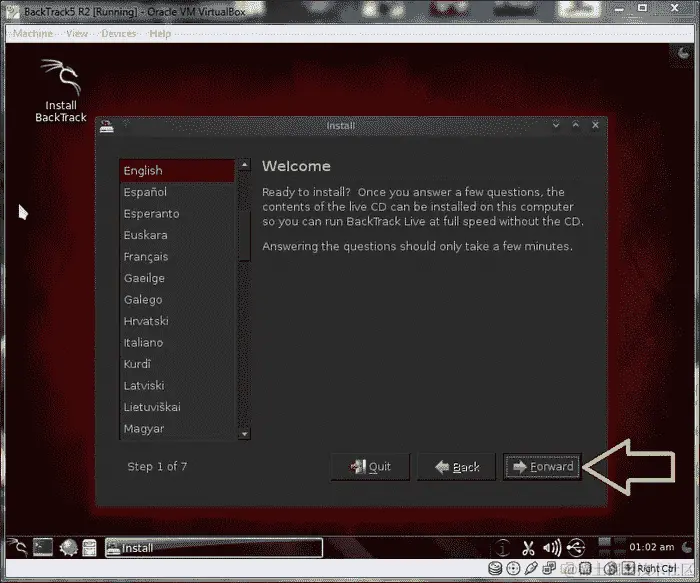Click the language list scroll-down arrow

pyautogui.click(x=244, y=433)
